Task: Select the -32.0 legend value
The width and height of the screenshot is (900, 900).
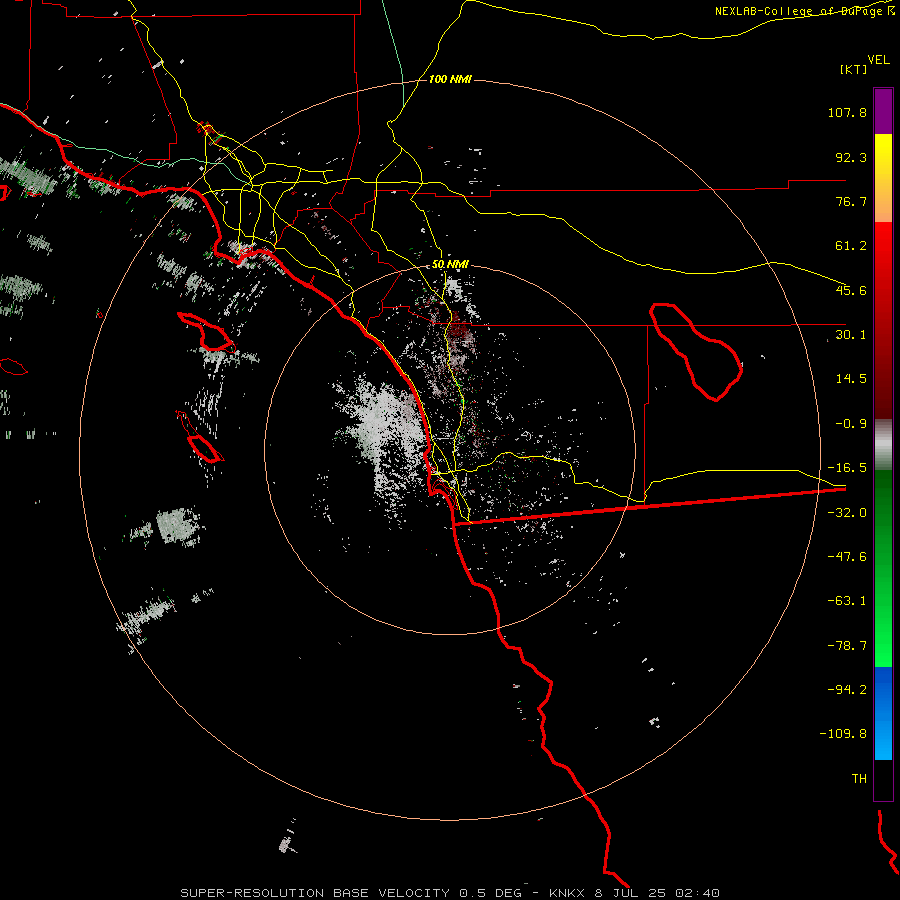Action: (847, 512)
